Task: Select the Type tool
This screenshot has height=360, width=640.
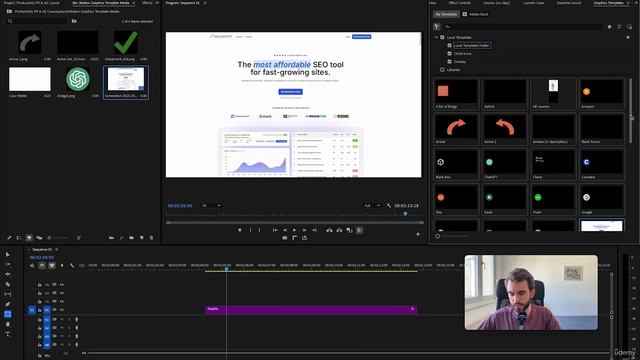Action: (x=8, y=334)
